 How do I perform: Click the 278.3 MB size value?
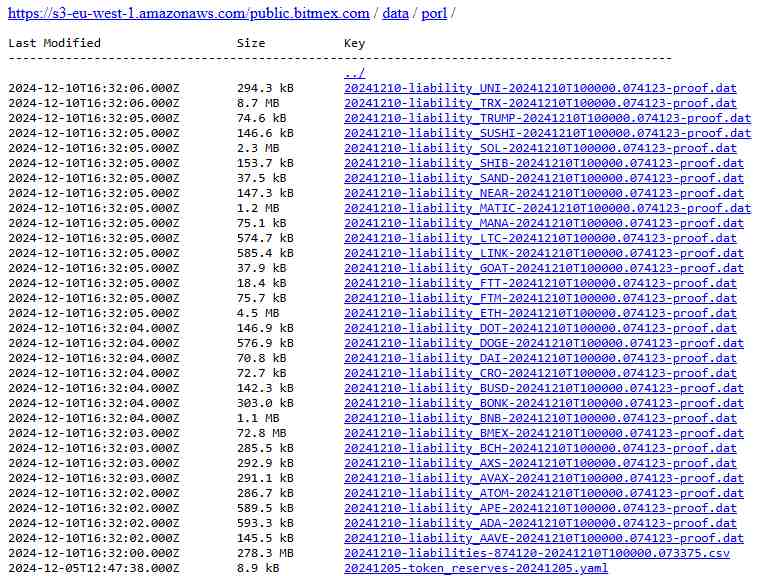(265, 554)
